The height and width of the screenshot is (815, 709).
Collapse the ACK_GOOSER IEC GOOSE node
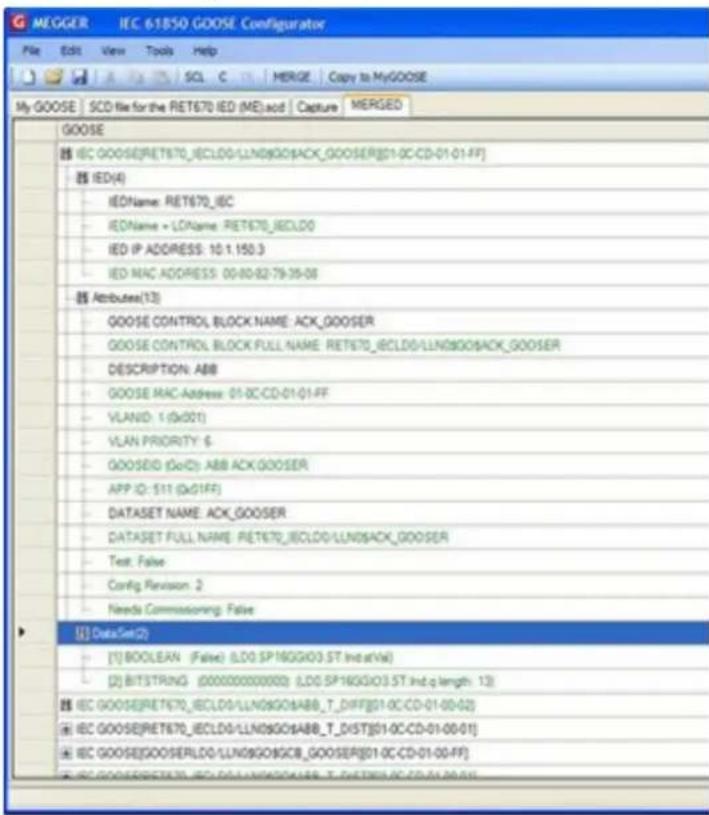pyautogui.click(x=66, y=154)
